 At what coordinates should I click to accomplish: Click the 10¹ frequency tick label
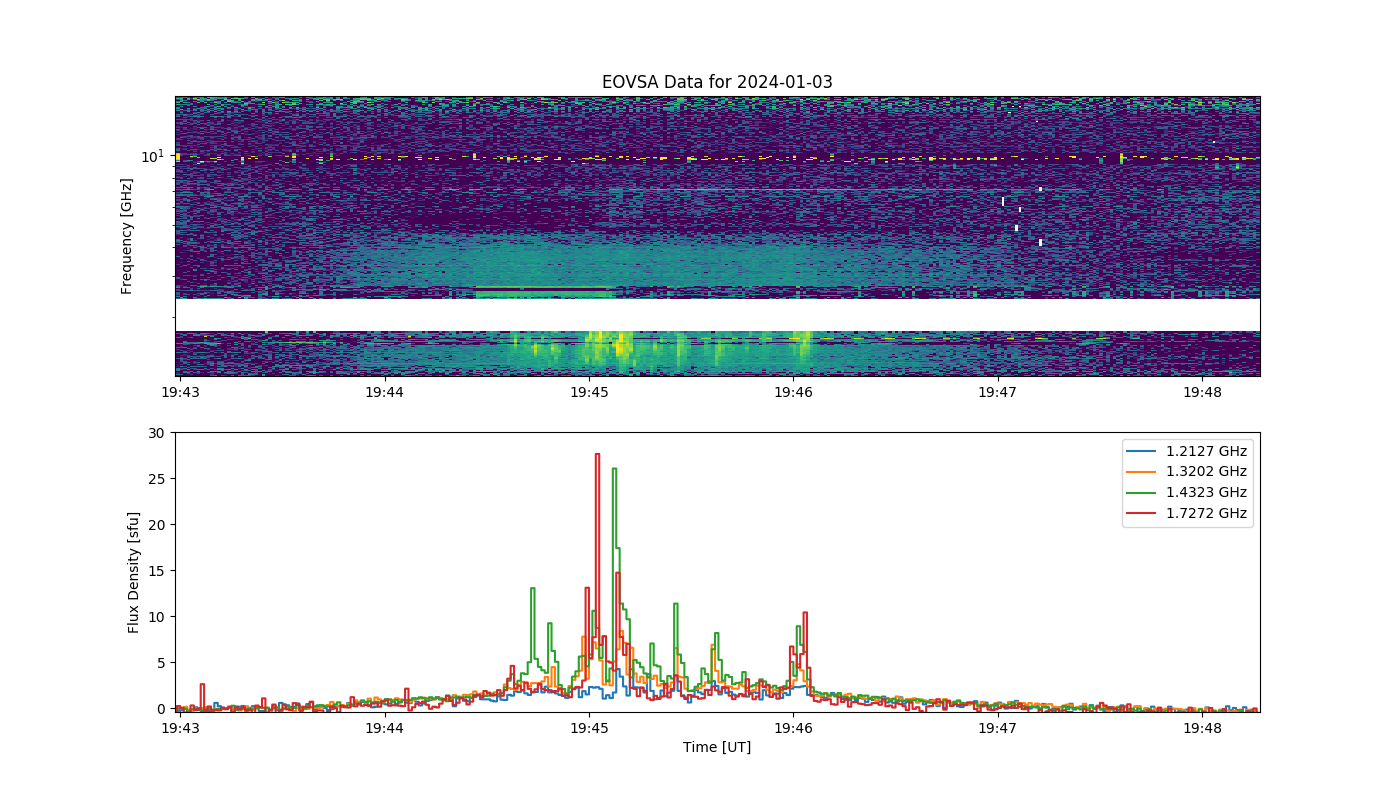tap(152, 156)
